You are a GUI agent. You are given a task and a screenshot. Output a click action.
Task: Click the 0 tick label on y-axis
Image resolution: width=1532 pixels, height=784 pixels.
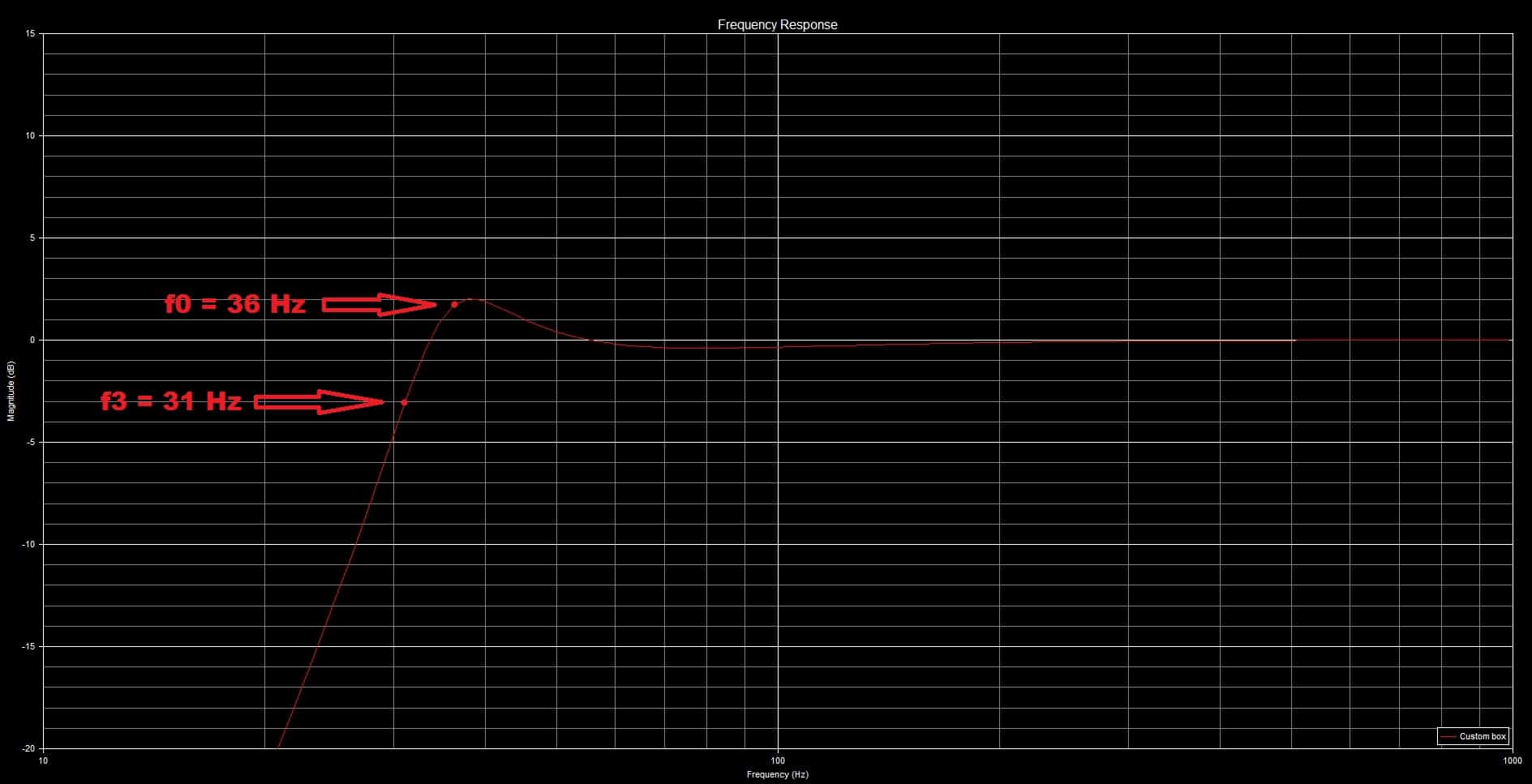coord(32,340)
